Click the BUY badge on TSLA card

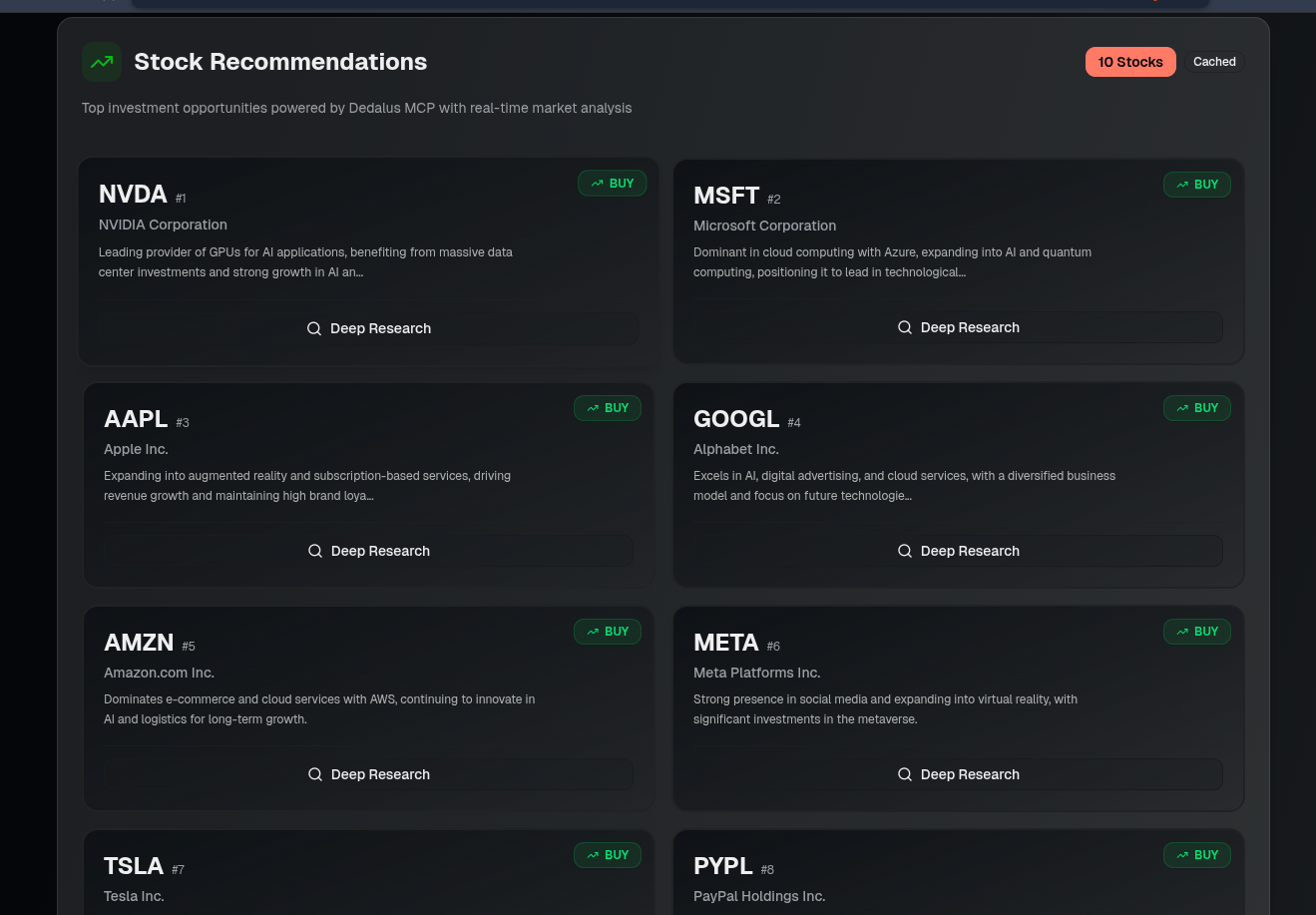pos(608,855)
